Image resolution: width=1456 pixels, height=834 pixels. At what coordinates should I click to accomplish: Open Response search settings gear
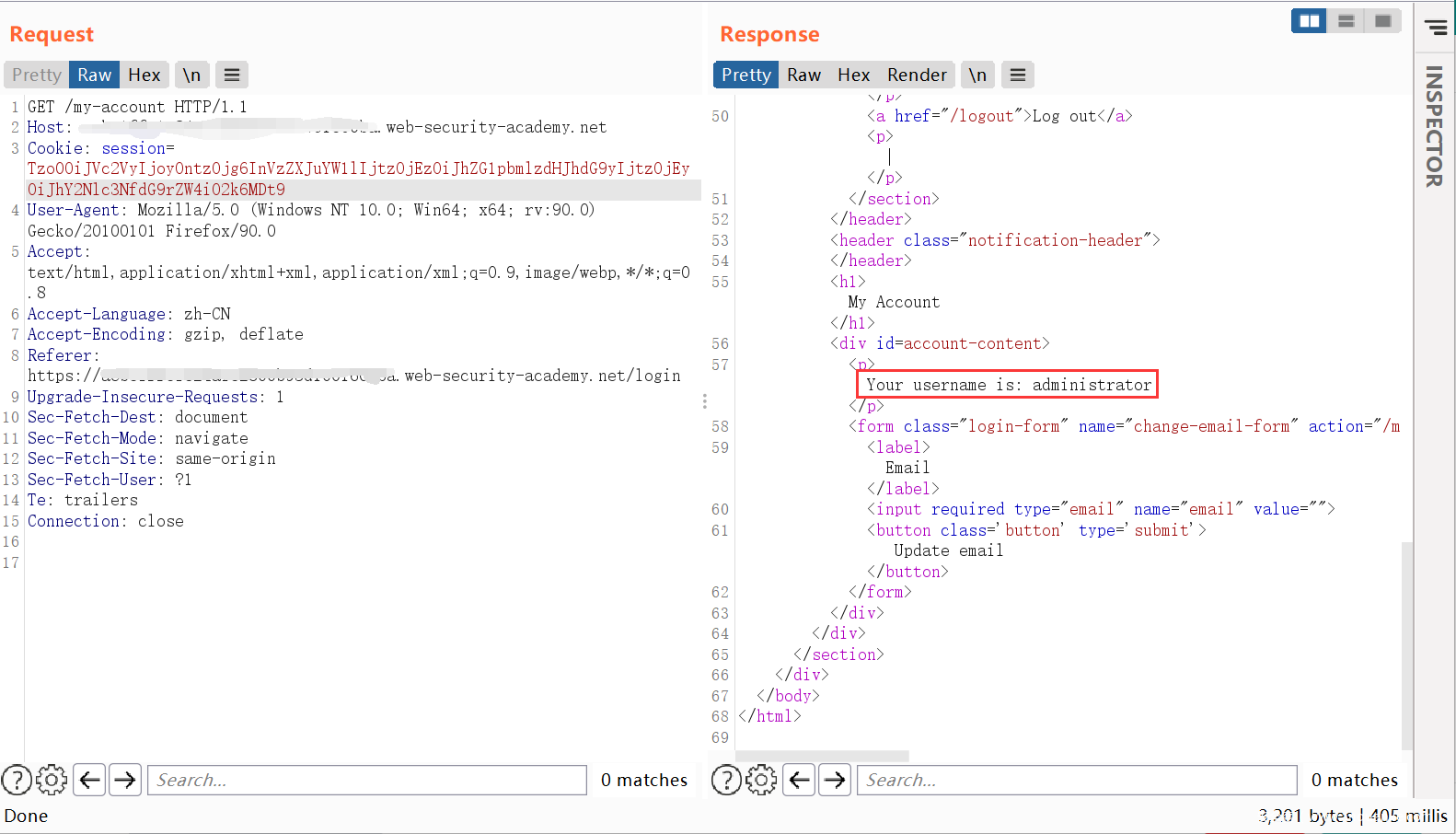[761, 780]
